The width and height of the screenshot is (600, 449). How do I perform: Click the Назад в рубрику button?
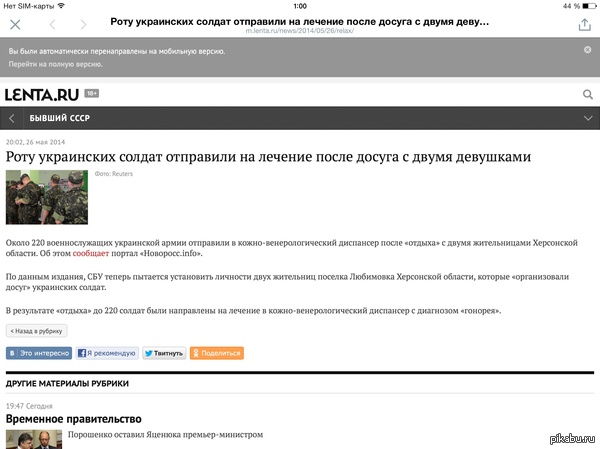point(36,331)
